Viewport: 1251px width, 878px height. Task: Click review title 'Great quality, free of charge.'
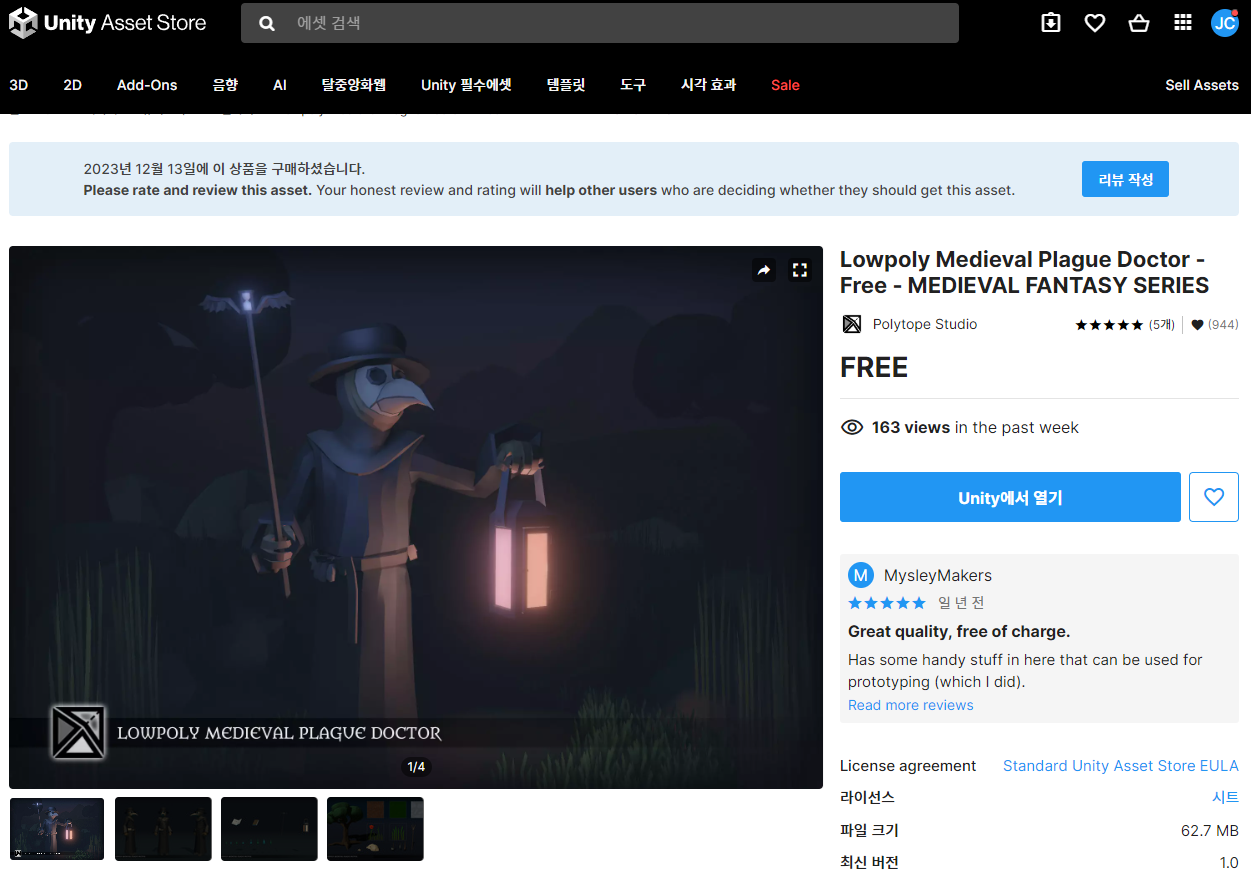point(959,631)
